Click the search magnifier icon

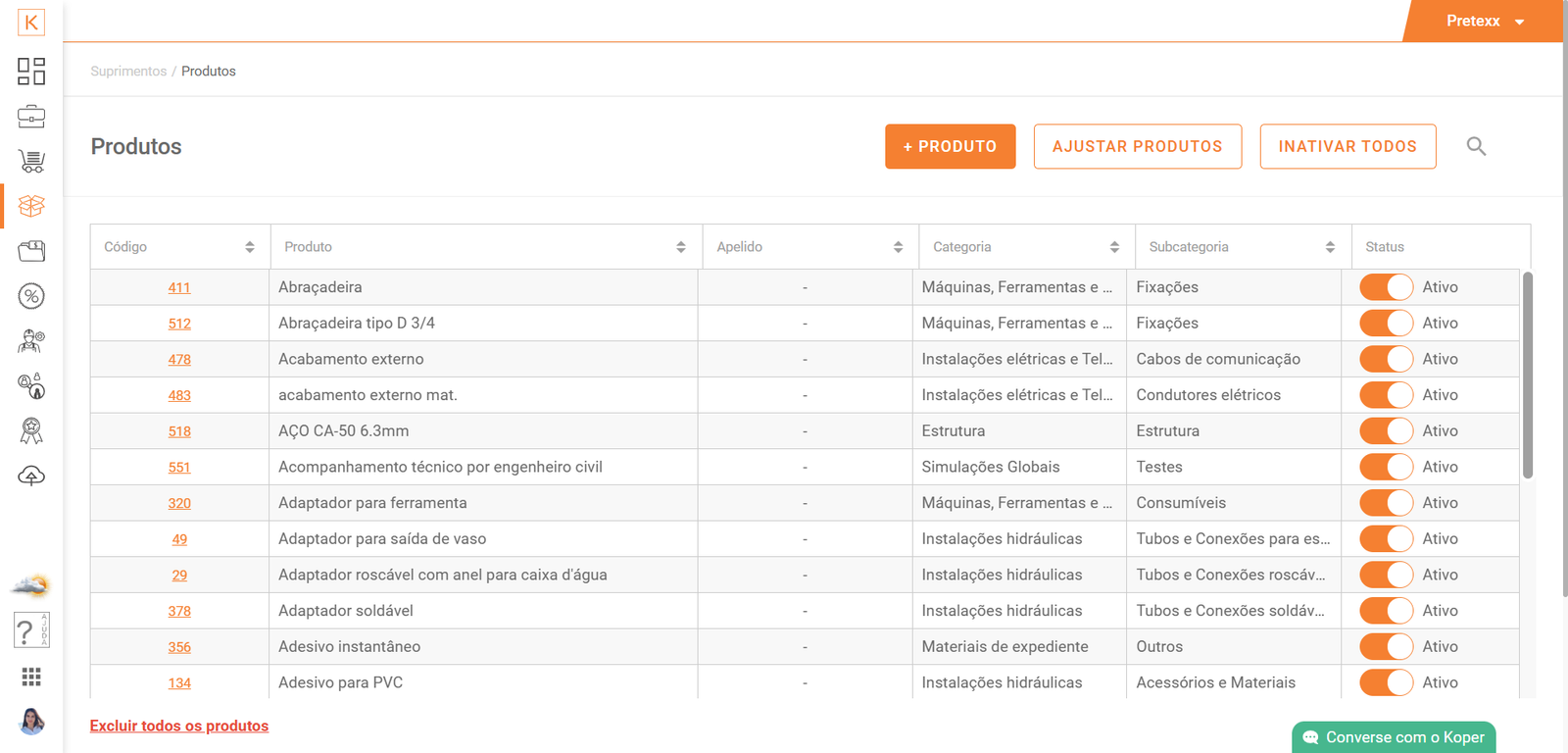coord(1476,146)
